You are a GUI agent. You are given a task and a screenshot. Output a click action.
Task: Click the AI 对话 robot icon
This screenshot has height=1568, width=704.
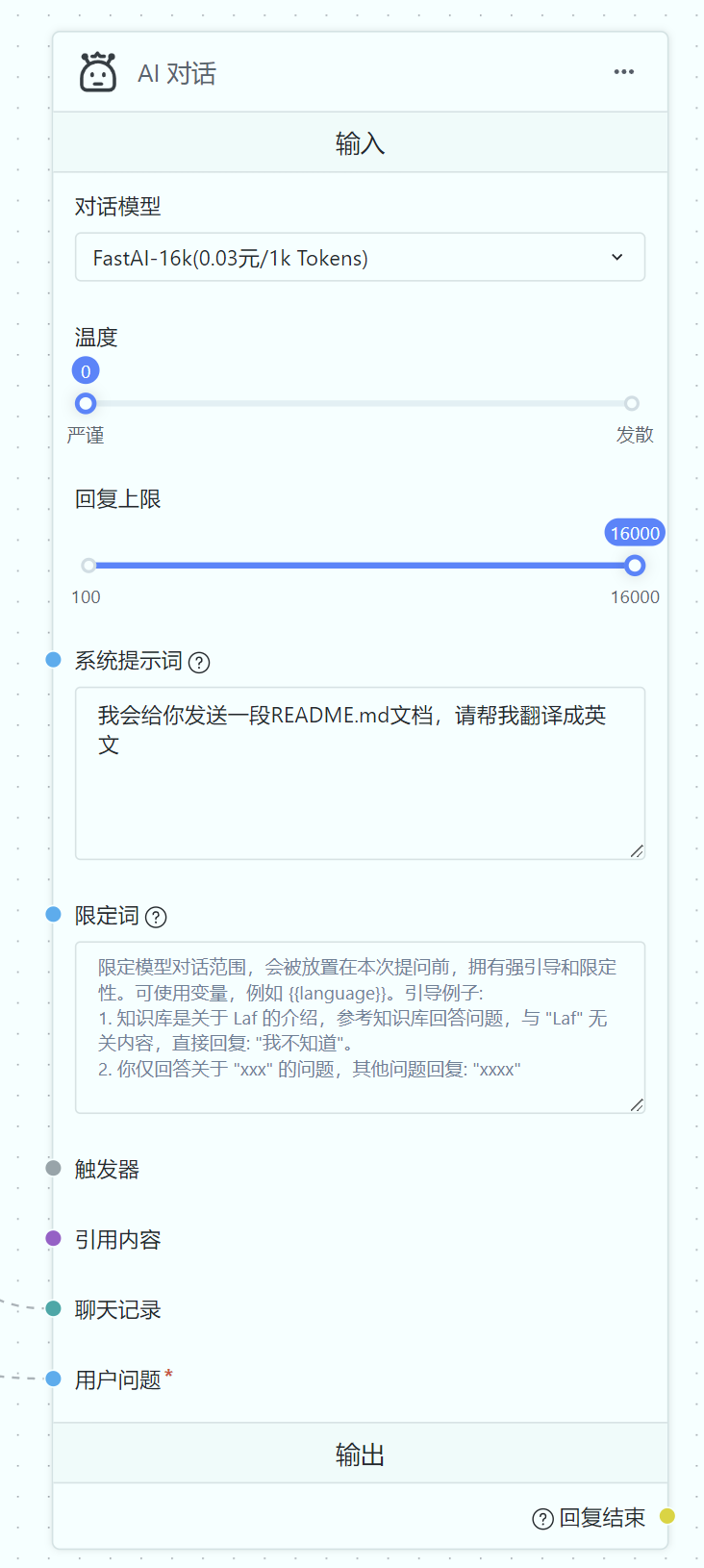click(x=98, y=73)
